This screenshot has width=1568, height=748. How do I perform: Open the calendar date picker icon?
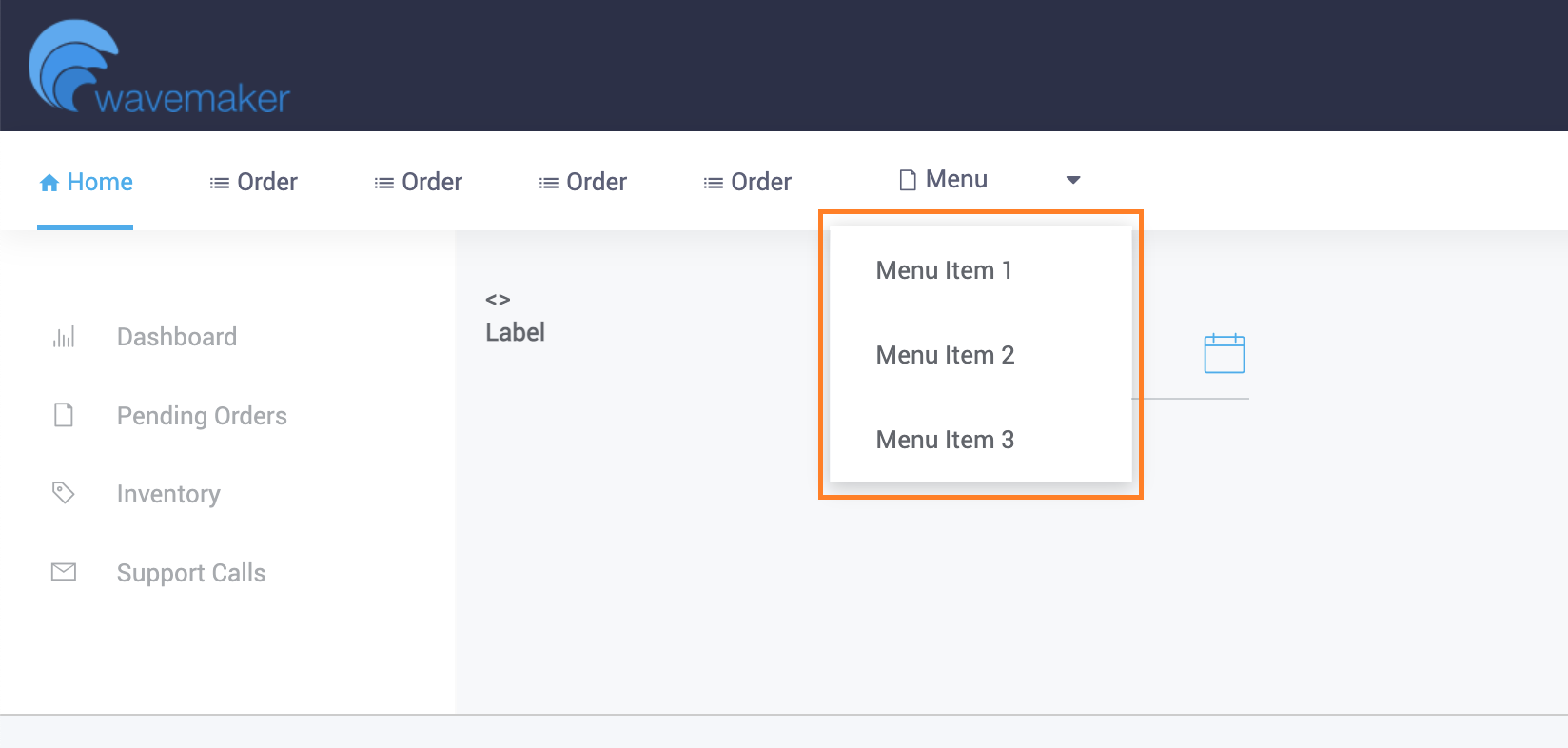(1225, 352)
